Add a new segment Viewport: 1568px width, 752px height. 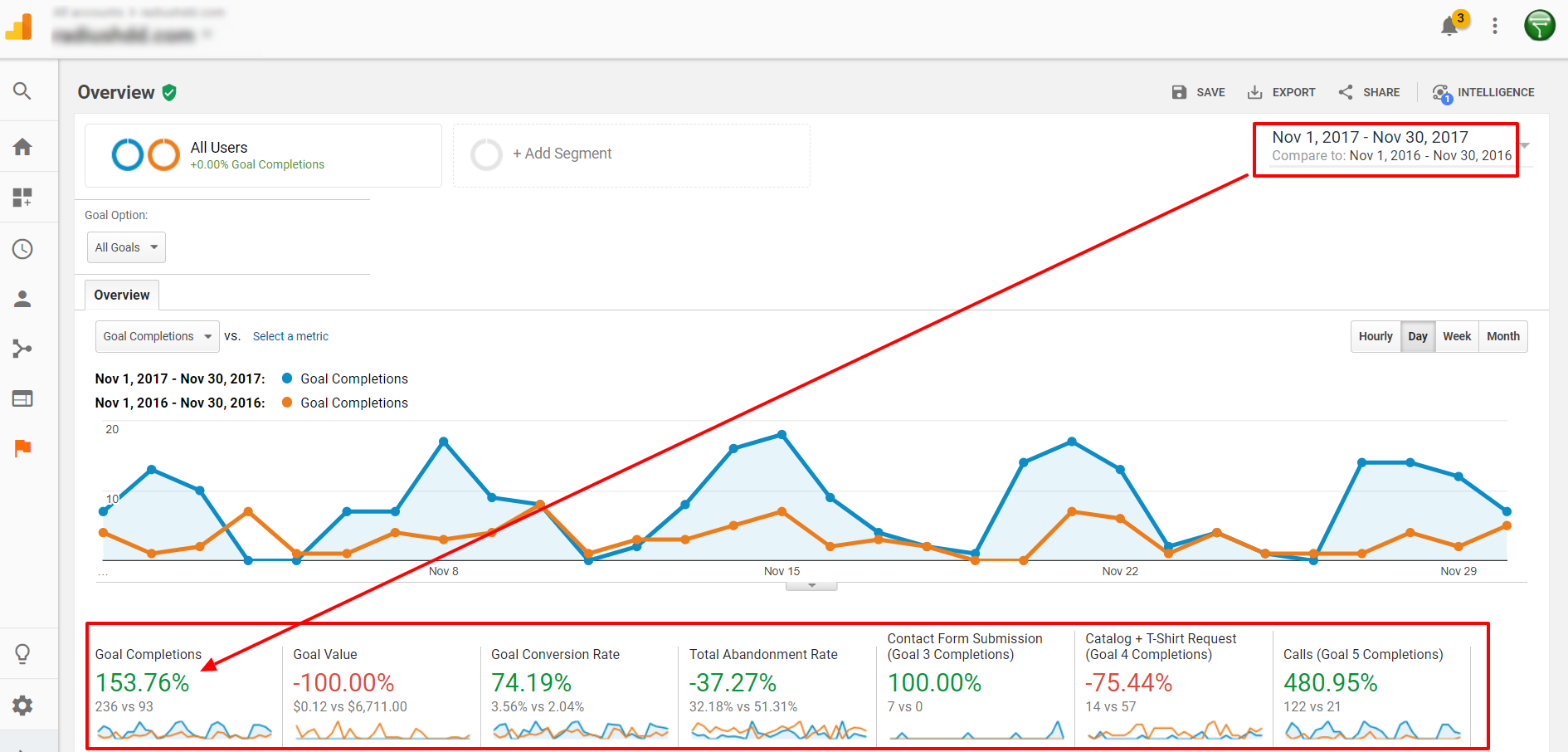(631, 155)
